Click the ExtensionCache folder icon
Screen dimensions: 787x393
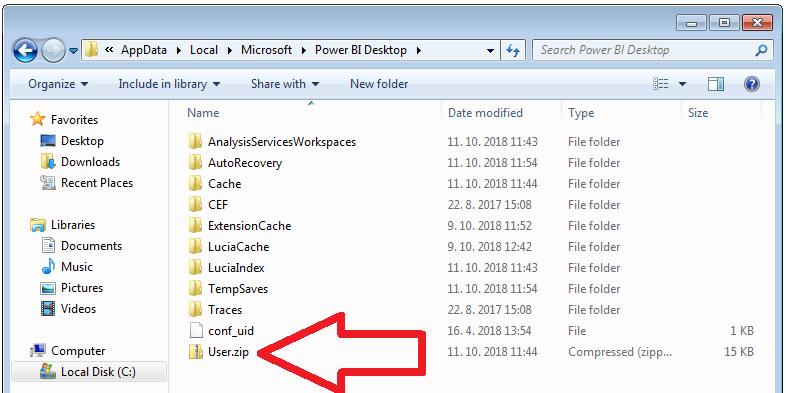coord(195,226)
